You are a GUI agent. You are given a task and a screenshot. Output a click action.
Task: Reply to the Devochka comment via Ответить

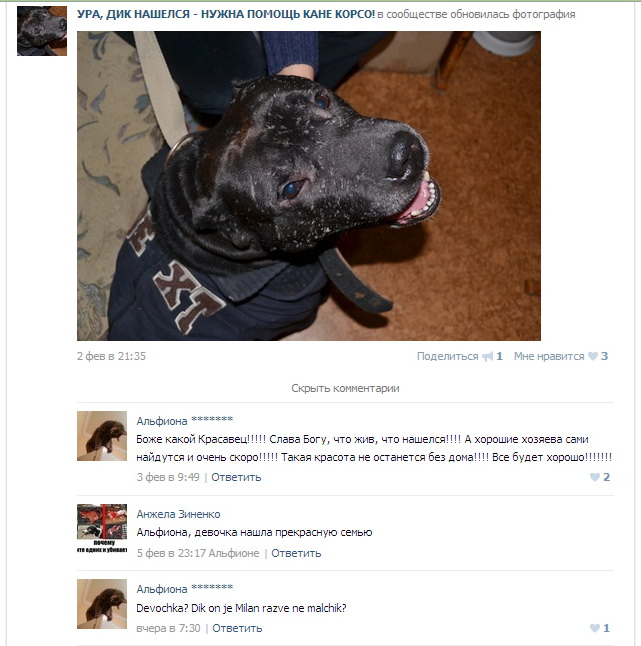237,628
